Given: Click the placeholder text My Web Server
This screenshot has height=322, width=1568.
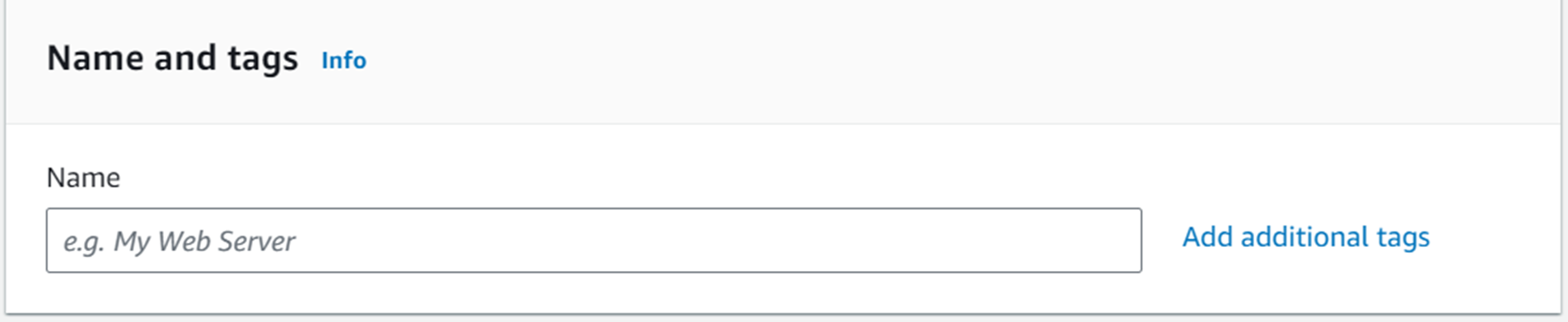Looking at the screenshot, I should click(x=204, y=241).
